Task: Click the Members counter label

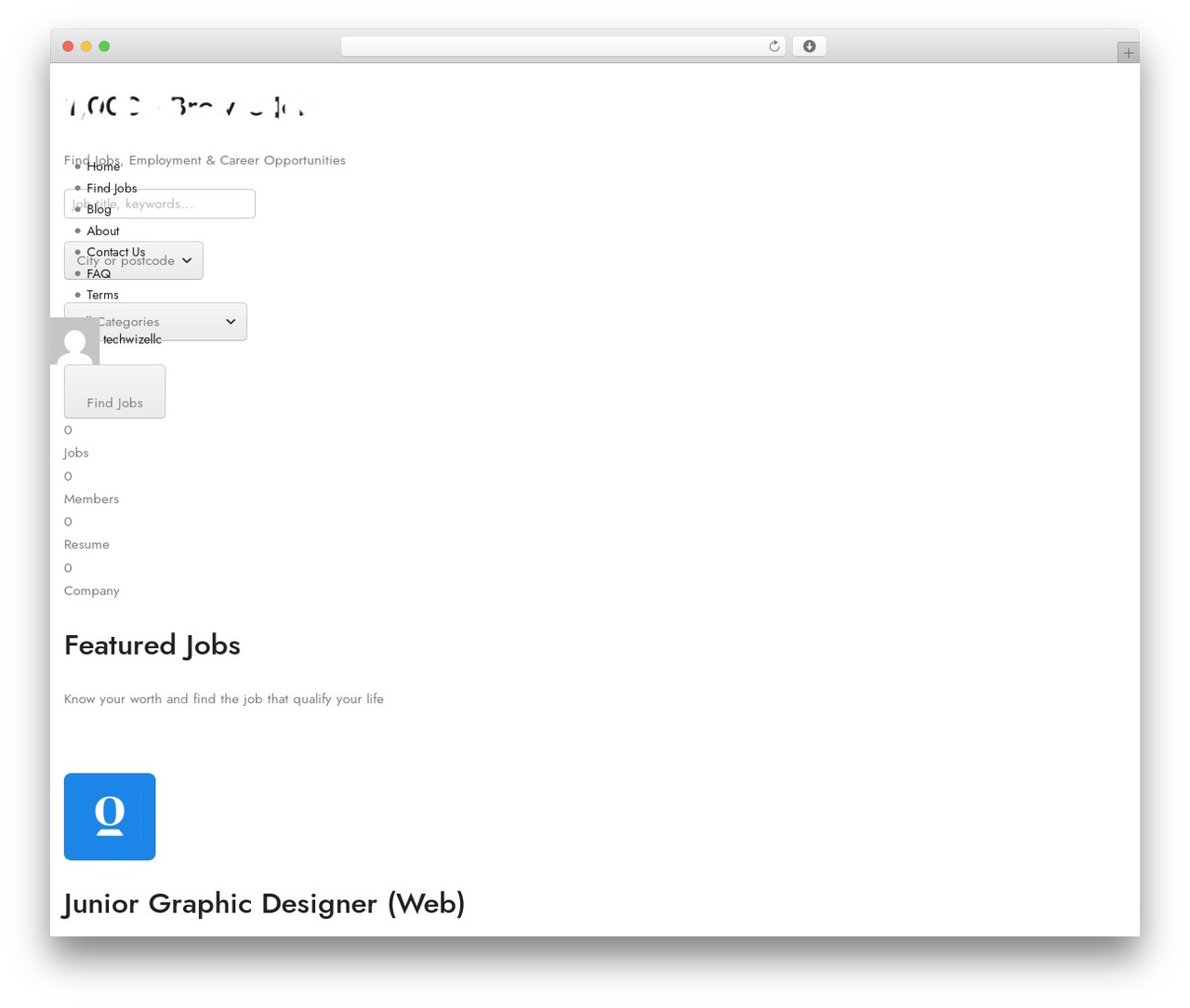Action: [91, 499]
